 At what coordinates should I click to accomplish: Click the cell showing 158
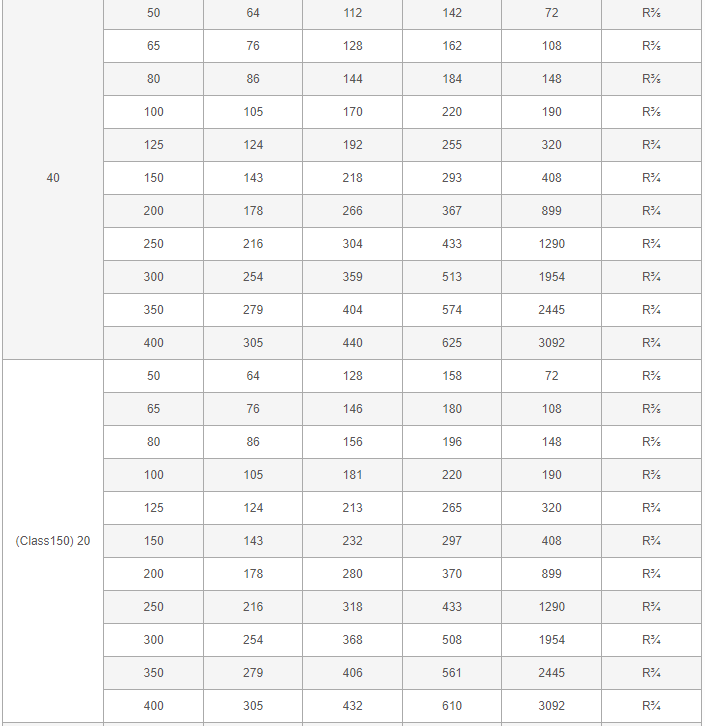tap(452, 376)
